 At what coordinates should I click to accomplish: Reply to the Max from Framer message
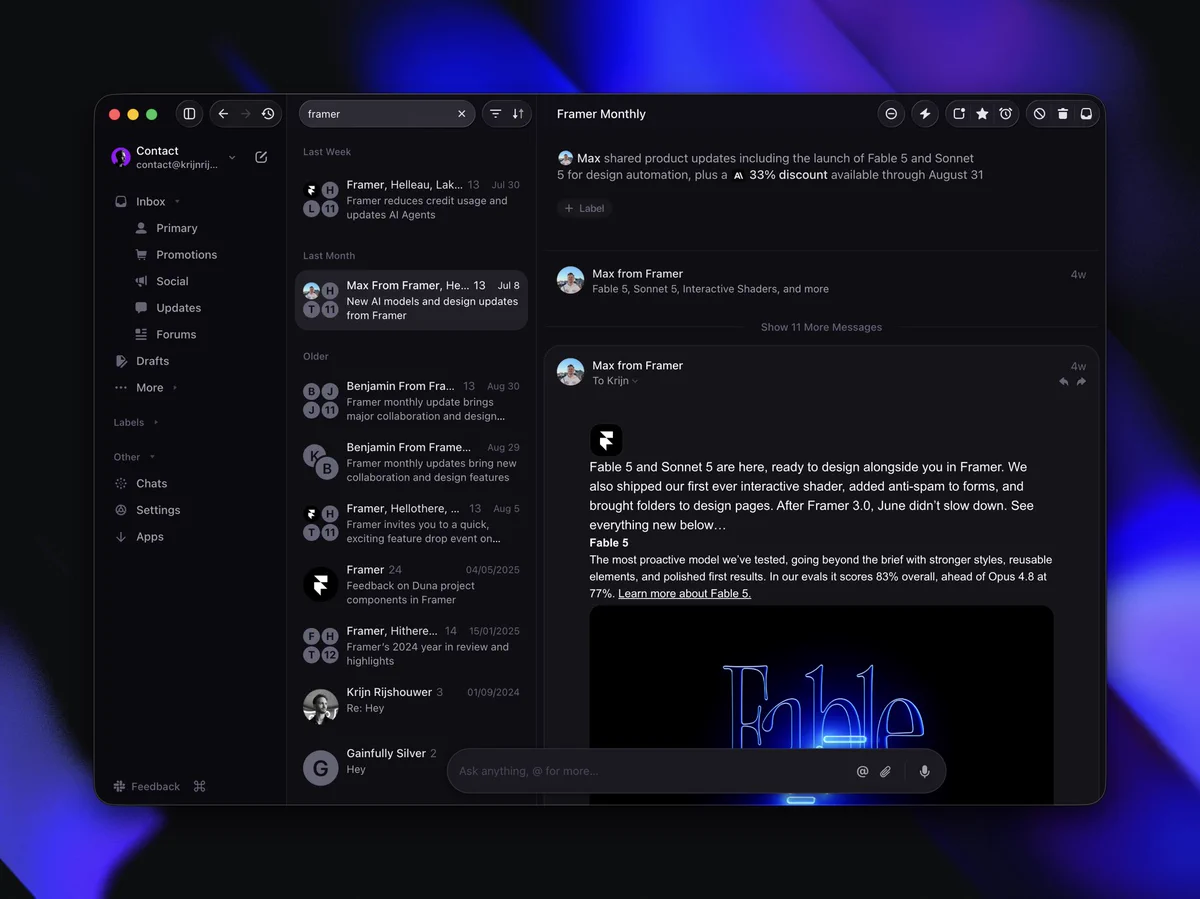(1064, 382)
